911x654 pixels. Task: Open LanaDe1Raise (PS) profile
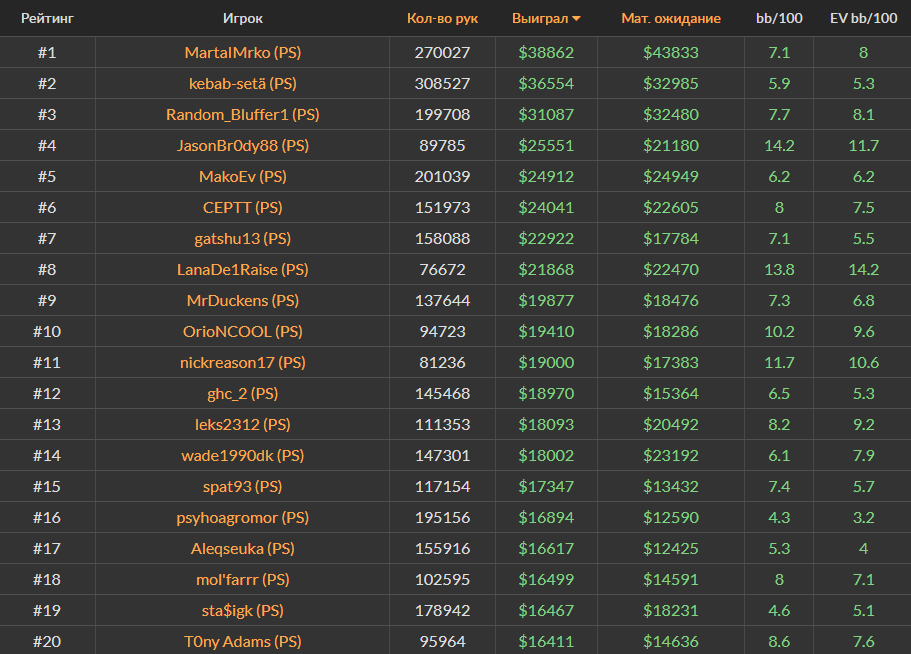[243, 269]
